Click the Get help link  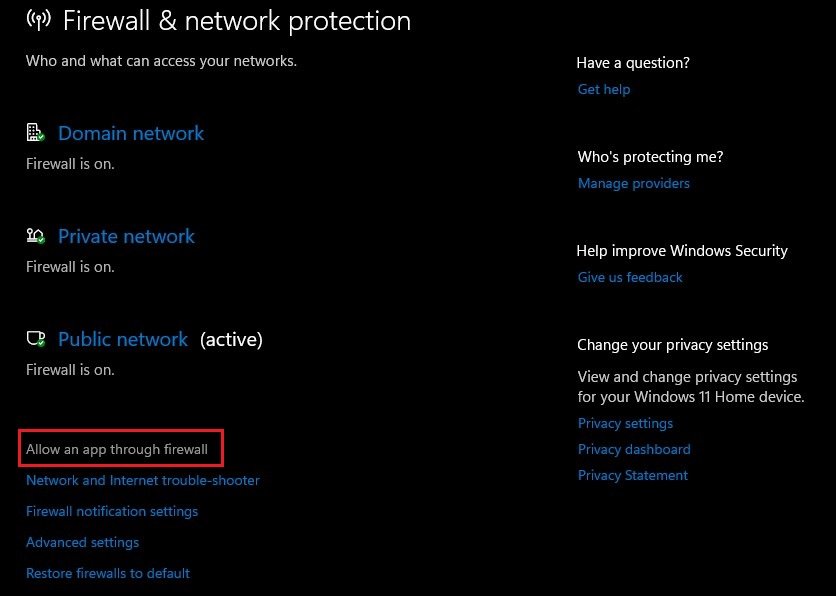[x=604, y=89]
